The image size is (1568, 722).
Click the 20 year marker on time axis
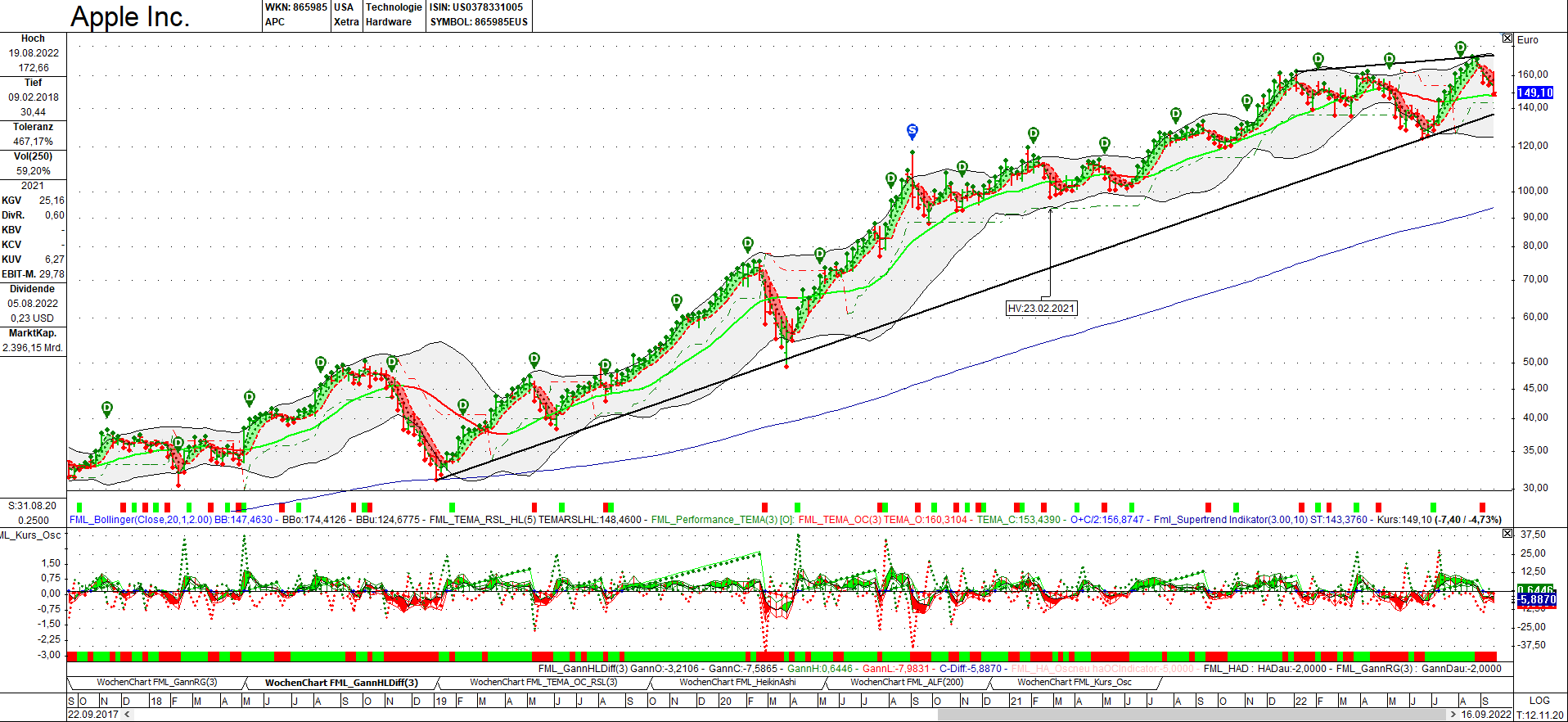725,702
